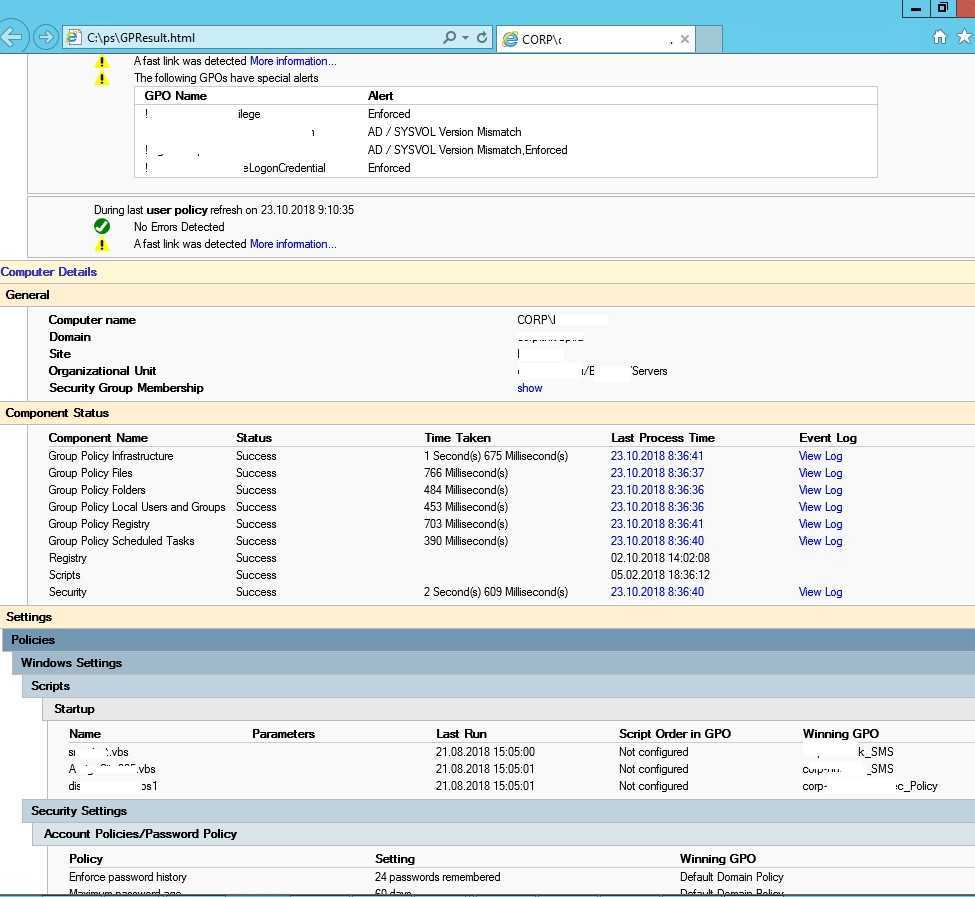Collapse the Windows Settings section
The width and height of the screenshot is (975, 897).
click(x=71, y=663)
